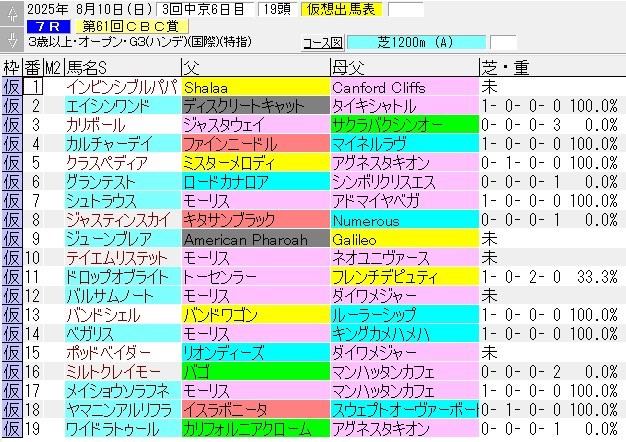The height and width of the screenshot is (442, 626).
Task: Click damsire cell タイキシャトル
Action: point(404,106)
